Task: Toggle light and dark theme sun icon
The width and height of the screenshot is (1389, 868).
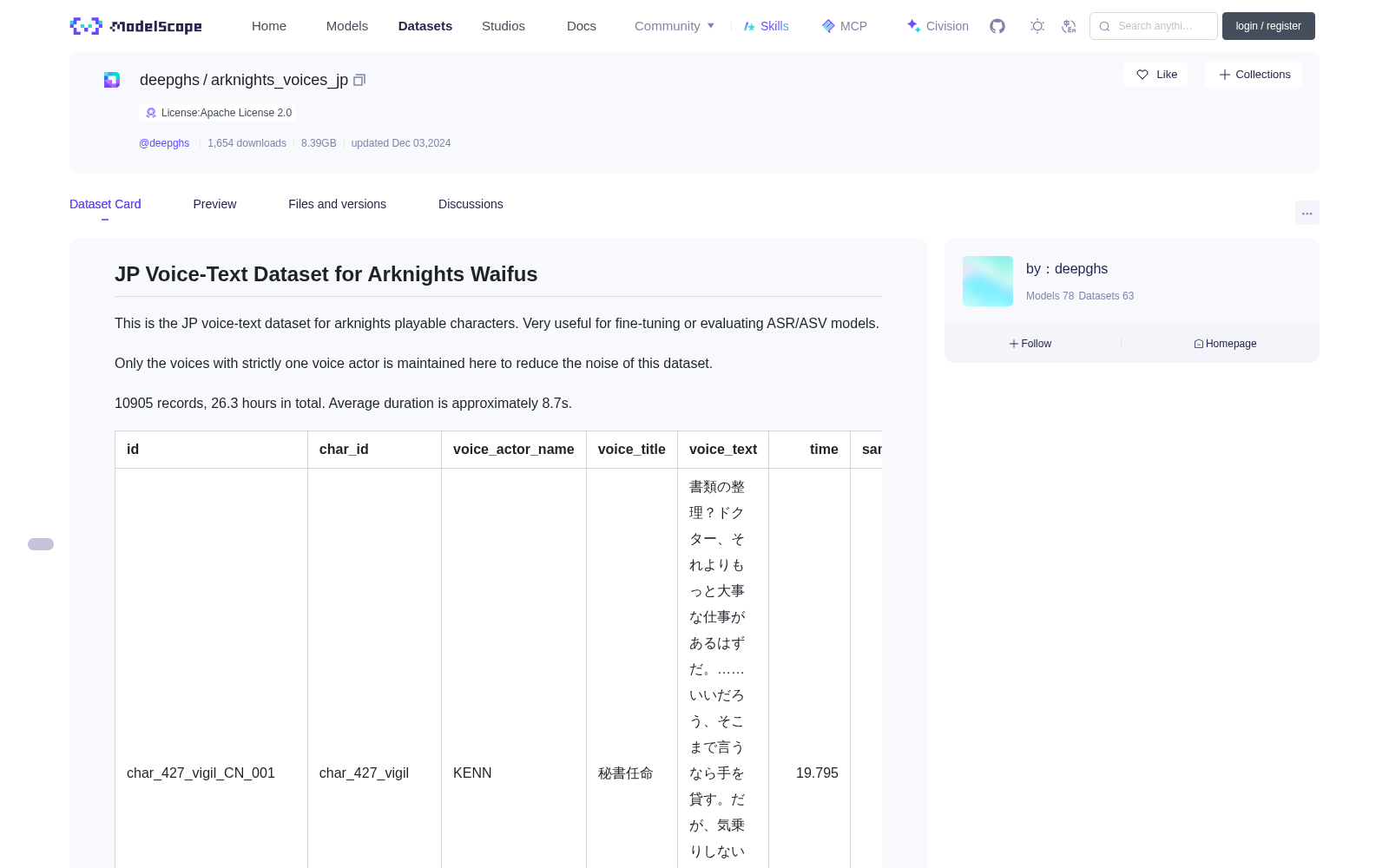Action: click(1037, 26)
